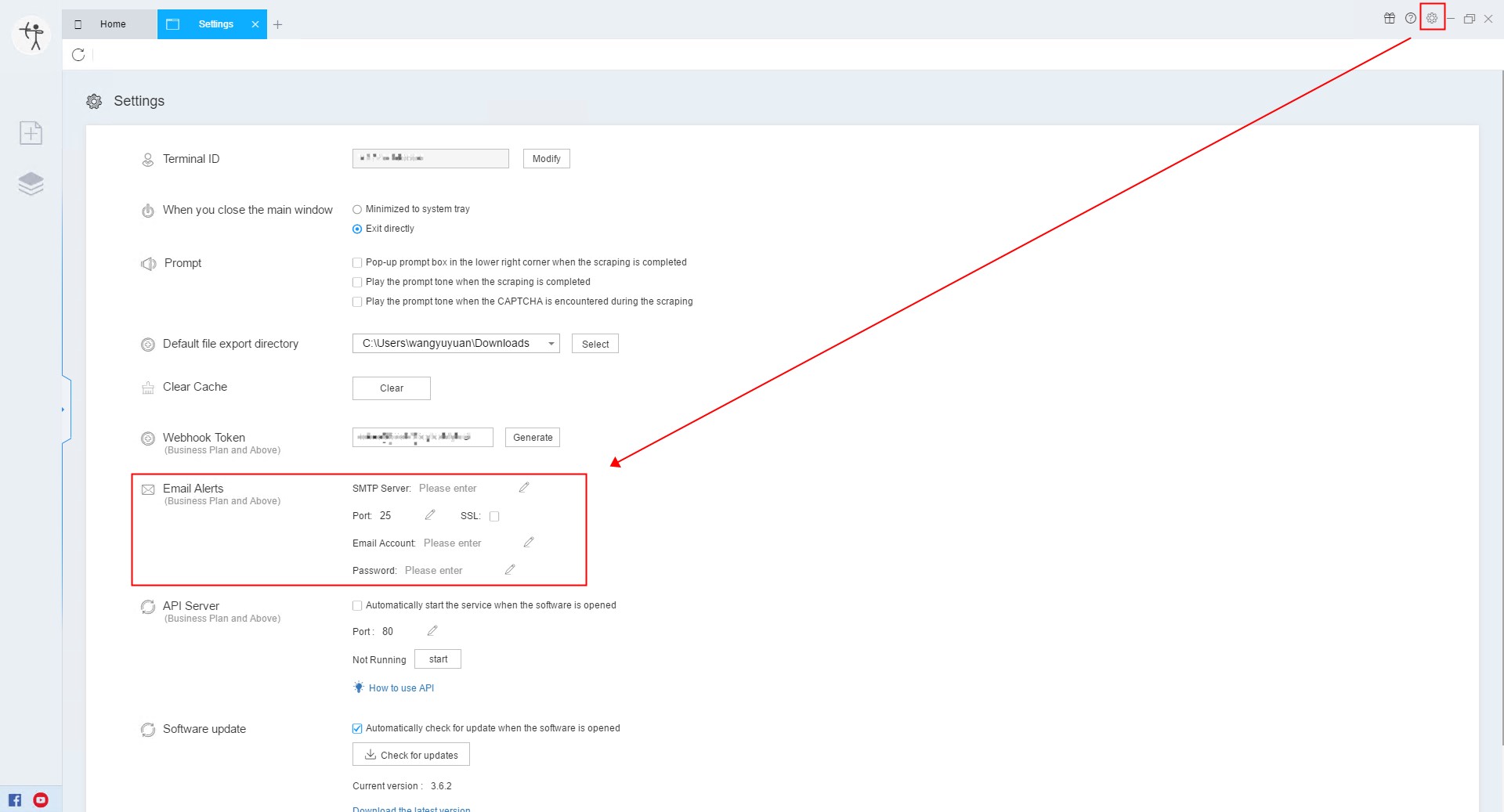The height and width of the screenshot is (812, 1504).
Task: Click the refresh icon below the tabs
Action: (x=78, y=55)
